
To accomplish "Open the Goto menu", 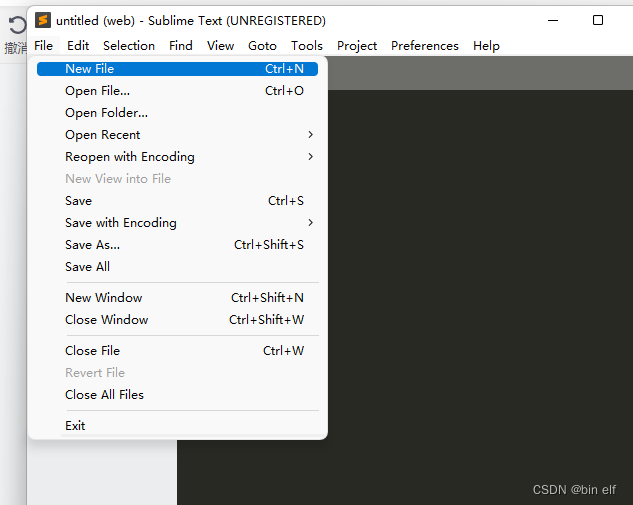I will 262,46.
